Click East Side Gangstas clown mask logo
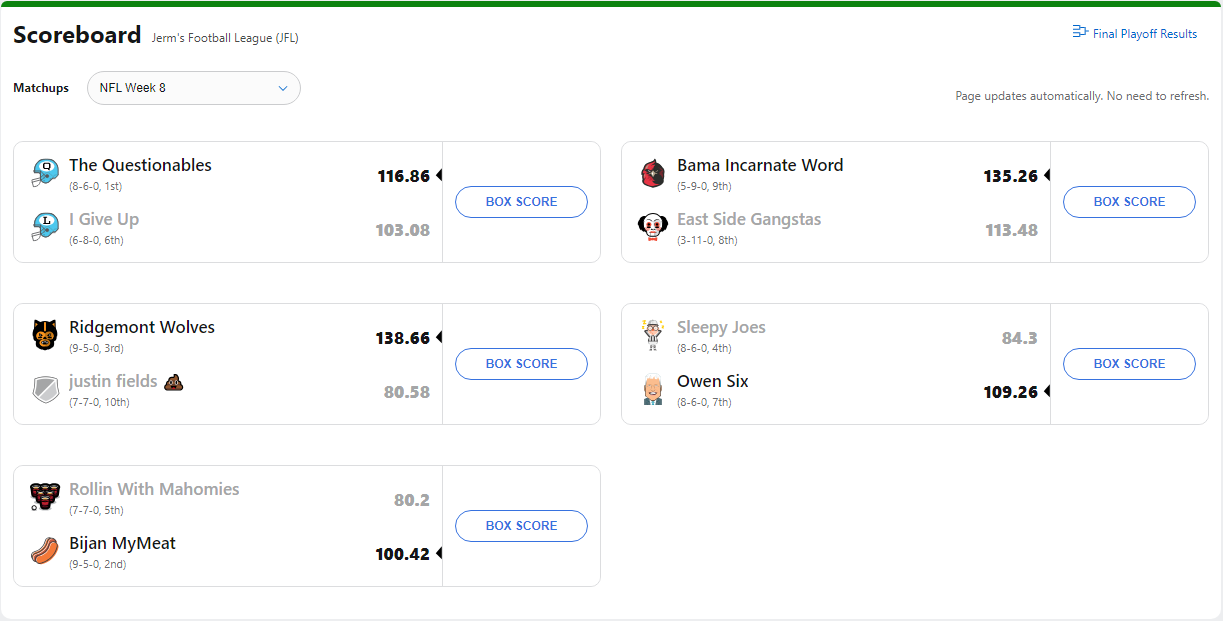 [x=653, y=227]
